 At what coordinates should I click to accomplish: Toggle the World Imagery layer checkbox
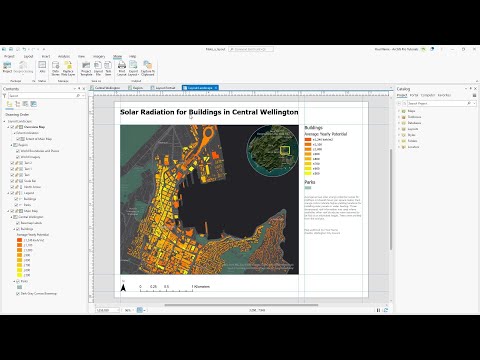point(18,157)
